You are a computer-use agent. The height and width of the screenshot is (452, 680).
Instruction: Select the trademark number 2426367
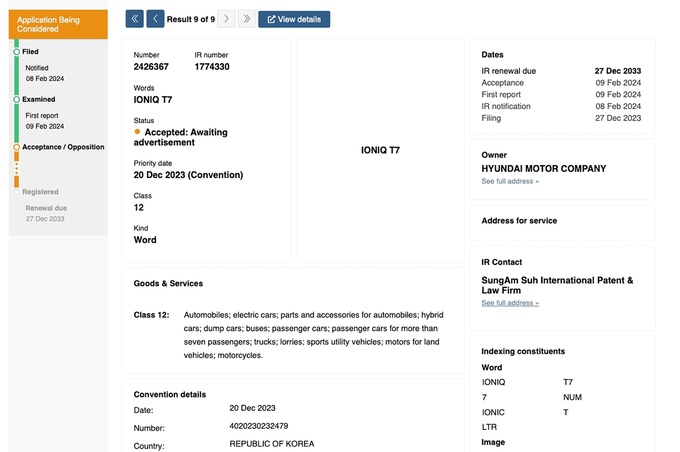[x=151, y=67]
